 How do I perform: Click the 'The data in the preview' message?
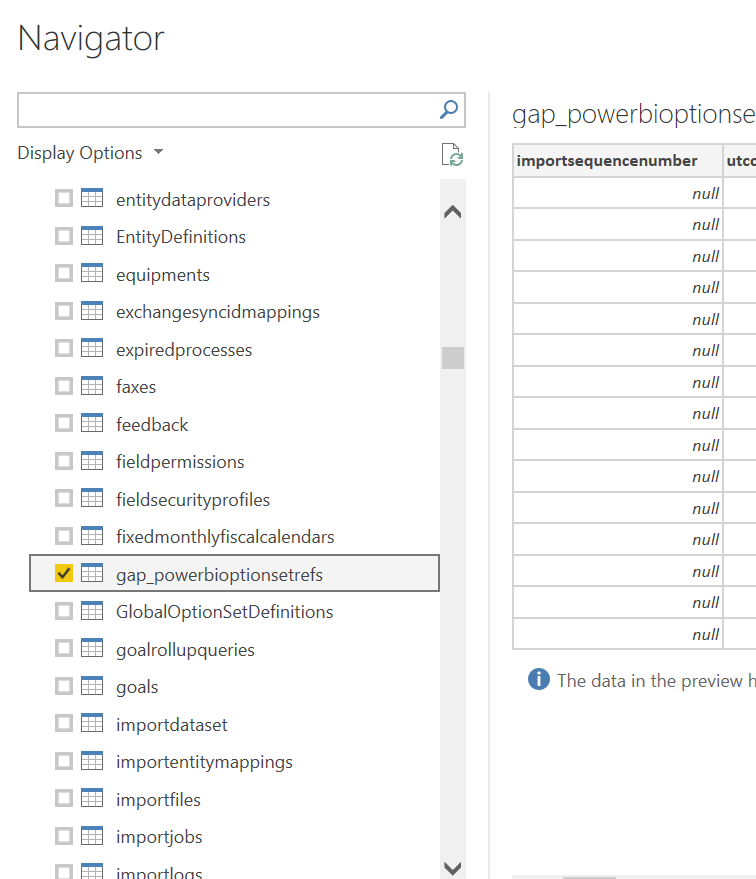[656, 681]
